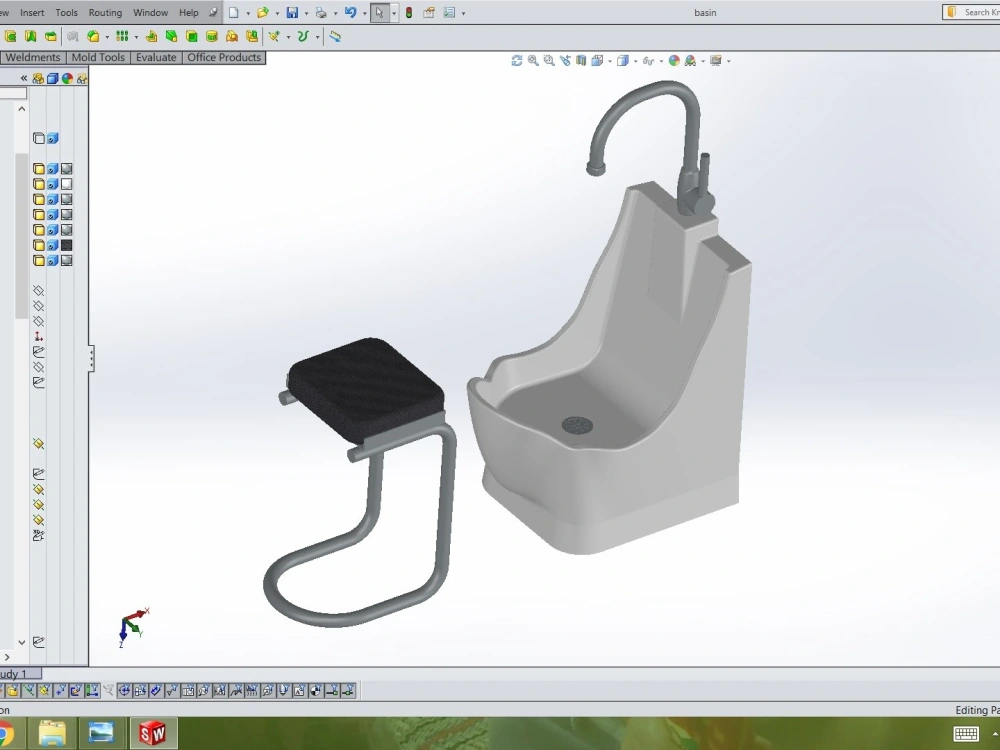The image size is (1000, 750).
Task: Click the Edit Appearance color ball icon
Action: click(x=674, y=61)
